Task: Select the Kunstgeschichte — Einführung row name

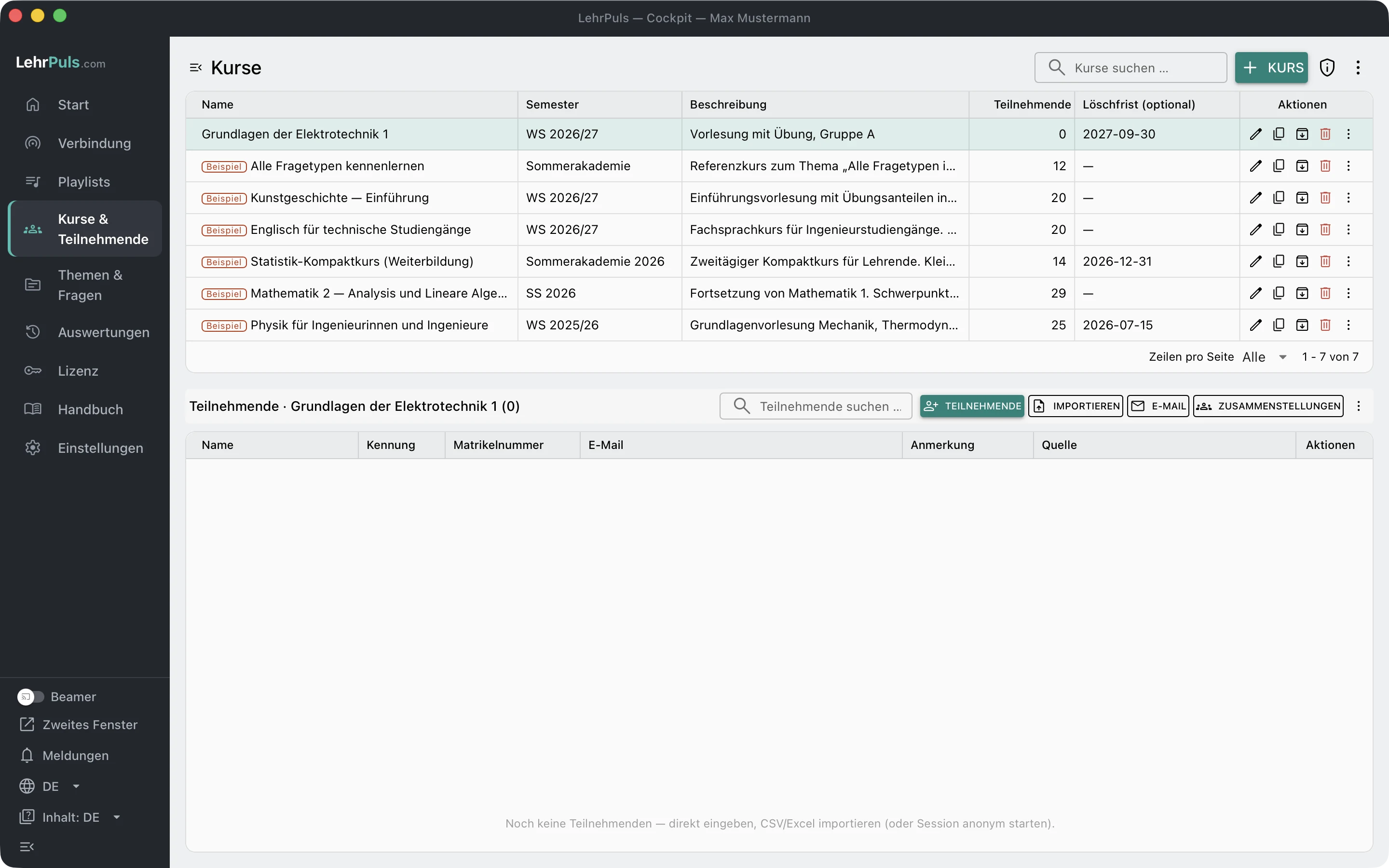Action: tap(340, 198)
